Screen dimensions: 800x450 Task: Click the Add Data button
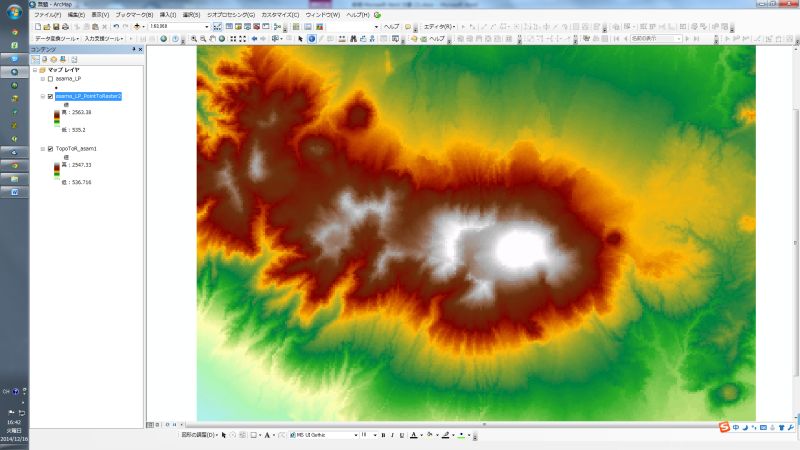tap(137, 27)
